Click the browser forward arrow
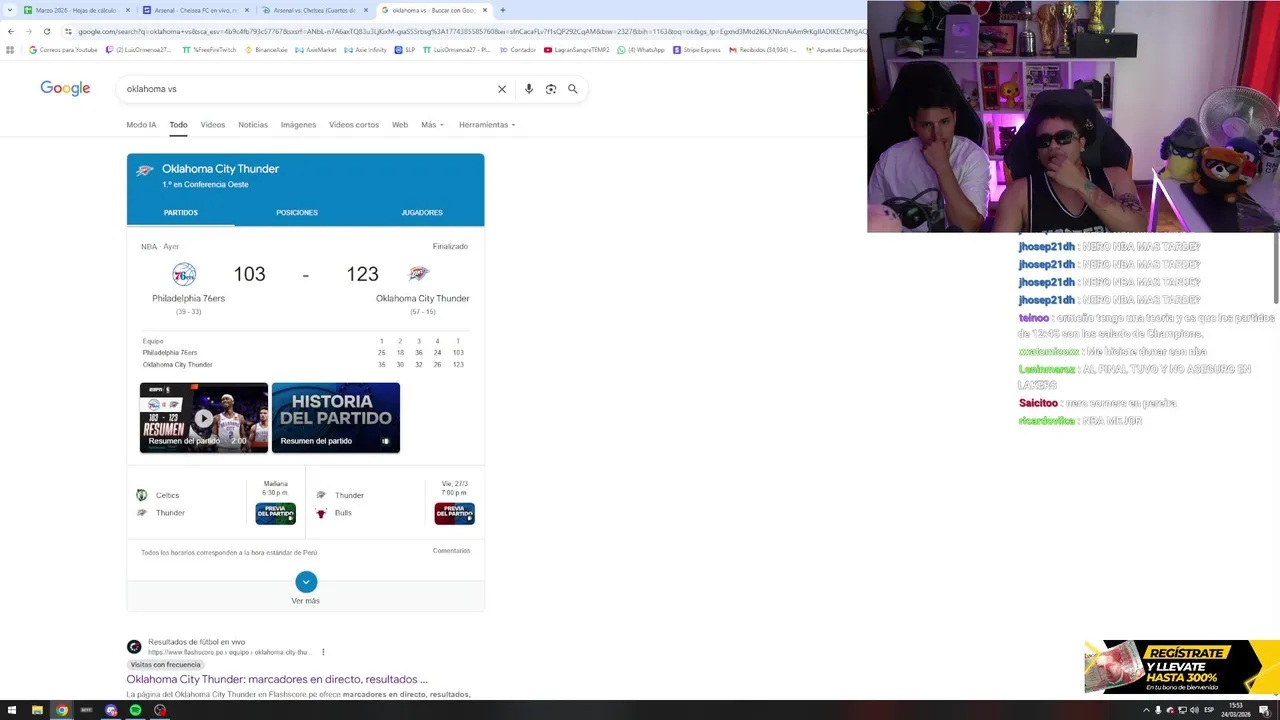1280x720 pixels. point(28,31)
